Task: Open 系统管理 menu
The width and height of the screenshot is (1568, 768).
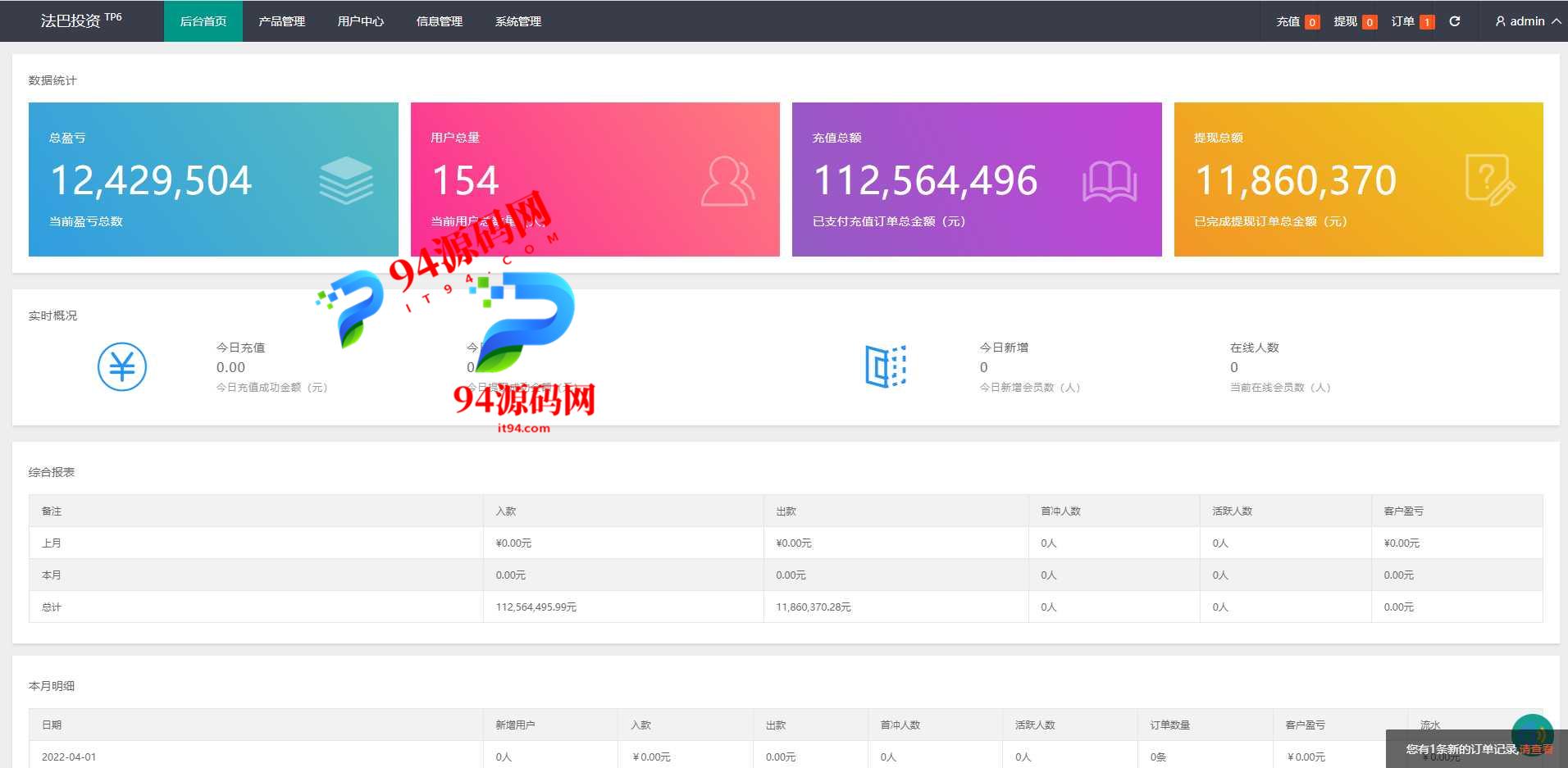Action: coord(518,21)
